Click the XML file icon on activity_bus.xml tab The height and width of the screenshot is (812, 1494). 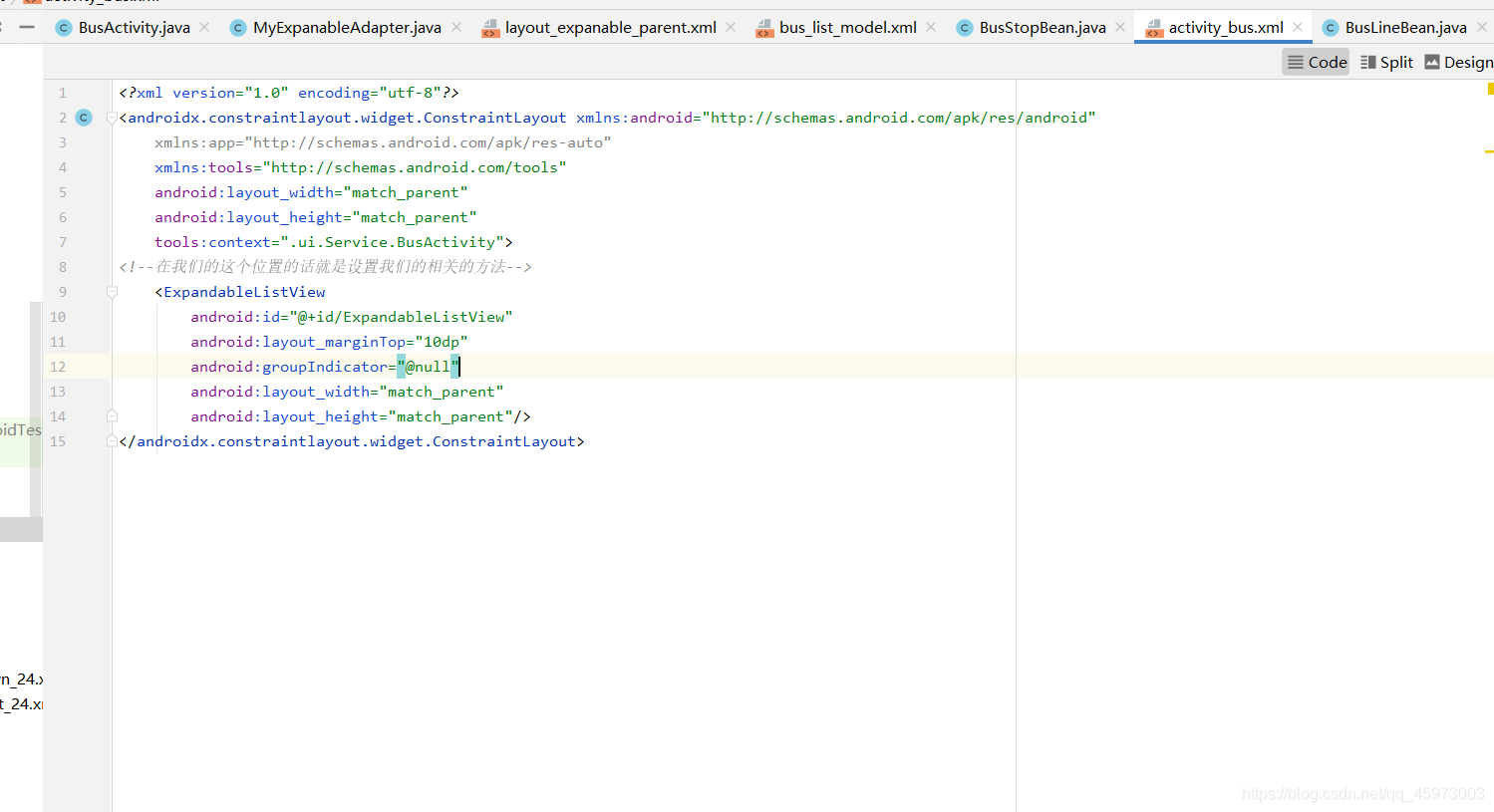point(1156,27)
